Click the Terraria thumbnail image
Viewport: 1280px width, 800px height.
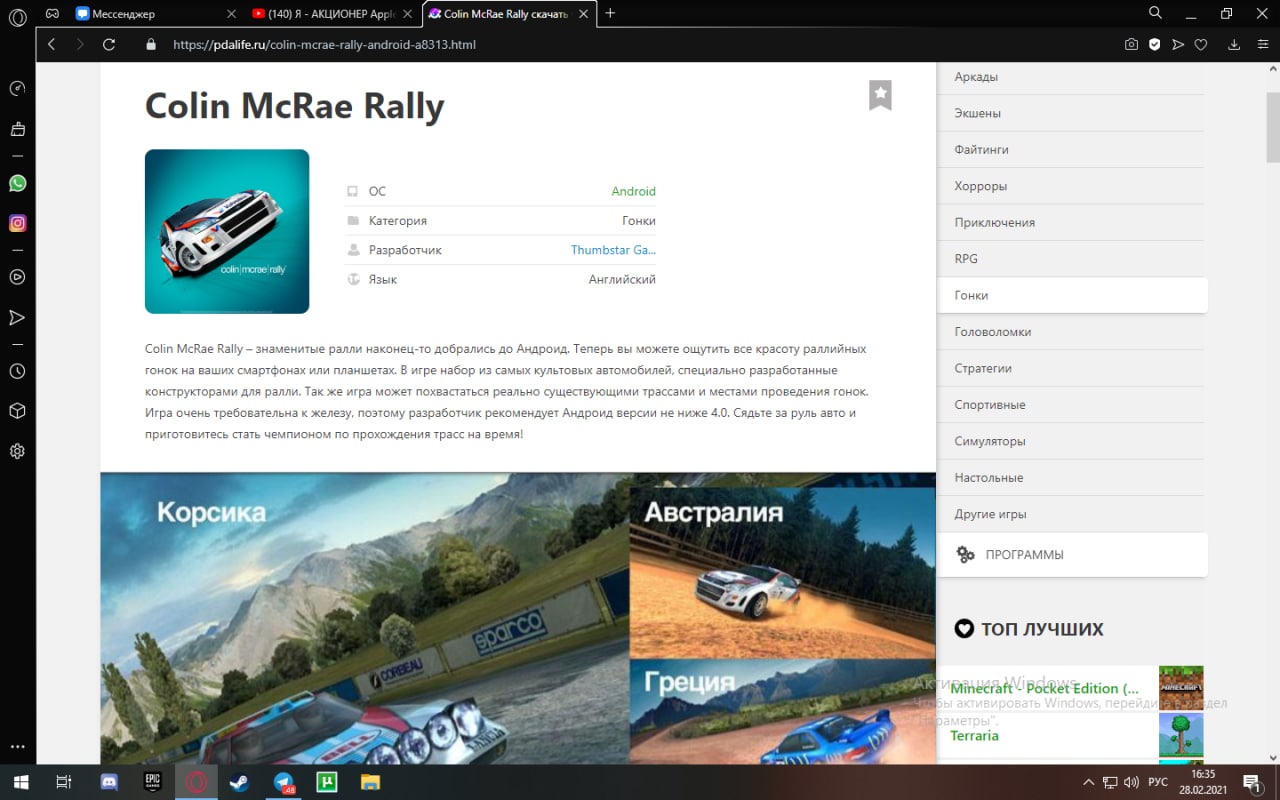tap(1181, 735)
